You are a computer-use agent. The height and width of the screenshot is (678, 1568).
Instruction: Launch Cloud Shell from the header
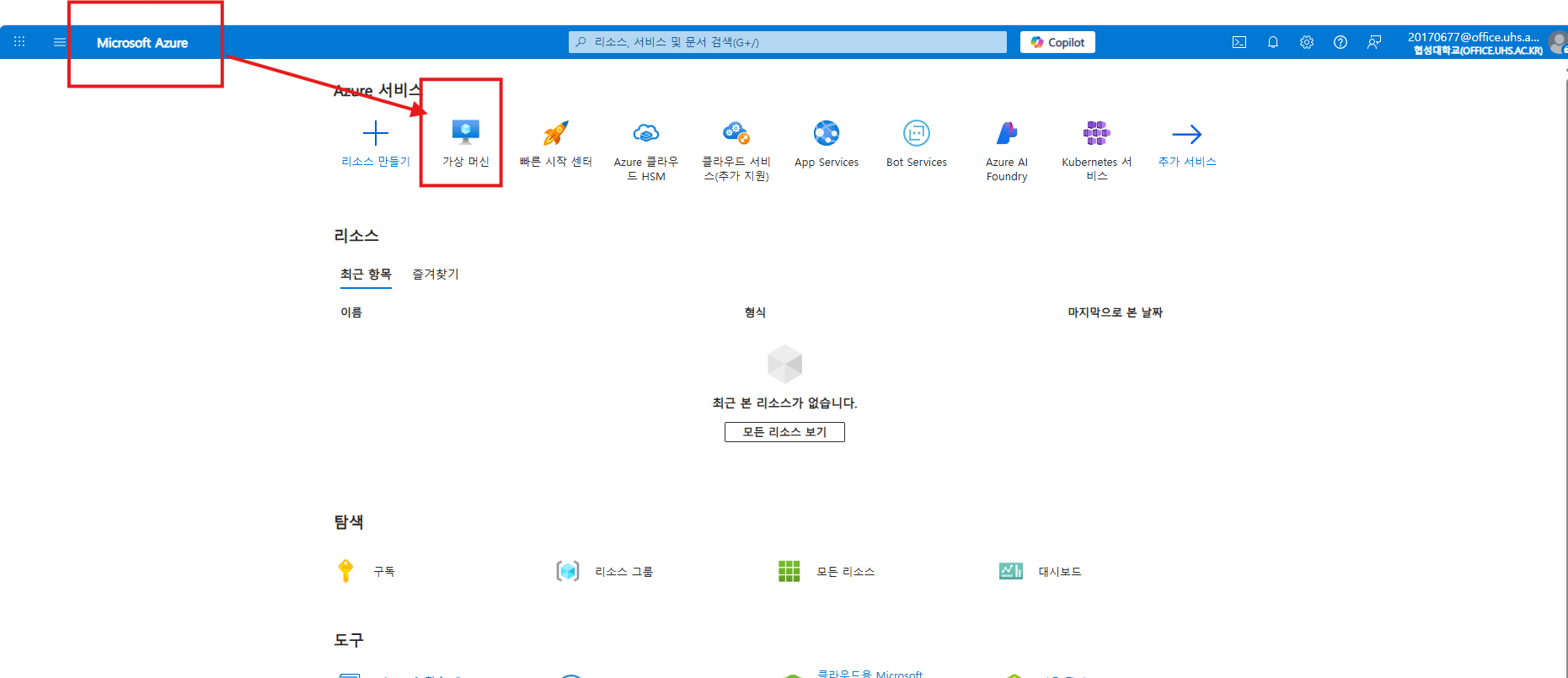pyautogui.click(x=1239, y=42)
